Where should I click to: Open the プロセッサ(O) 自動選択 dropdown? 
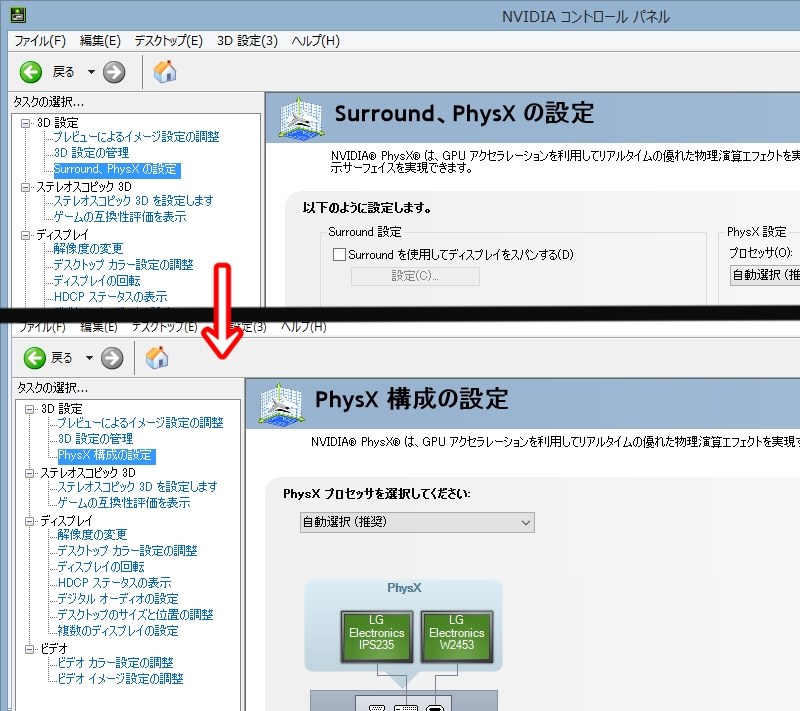[765, 275]
